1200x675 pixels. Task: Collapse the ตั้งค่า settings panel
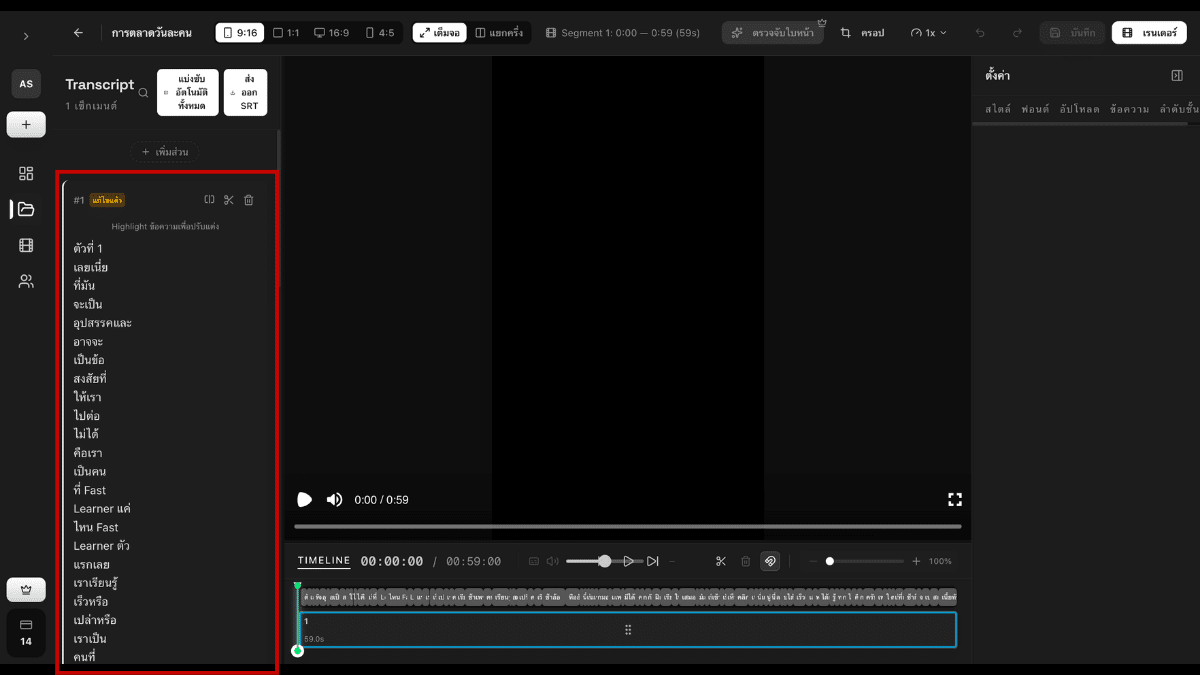[1177, 76]
